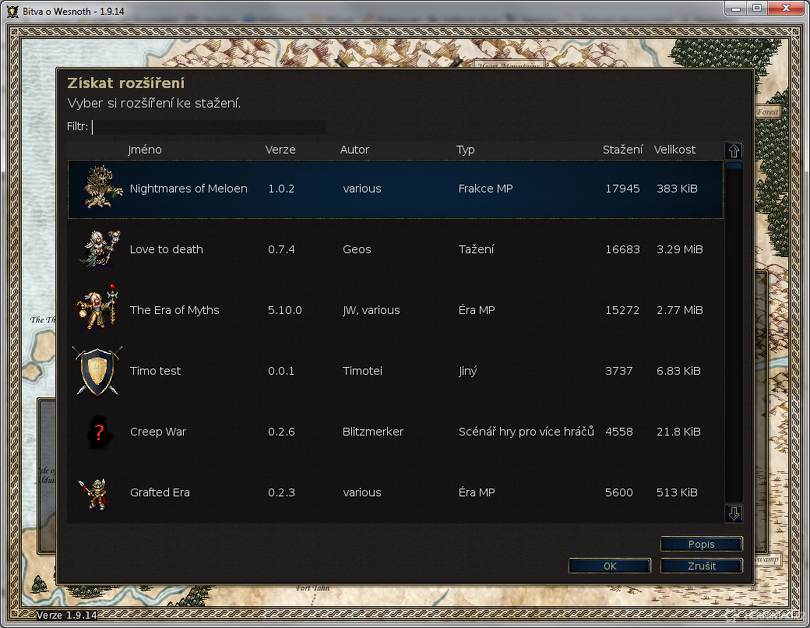Cancel the dialog with Zrušit

[x=702, y=566]
